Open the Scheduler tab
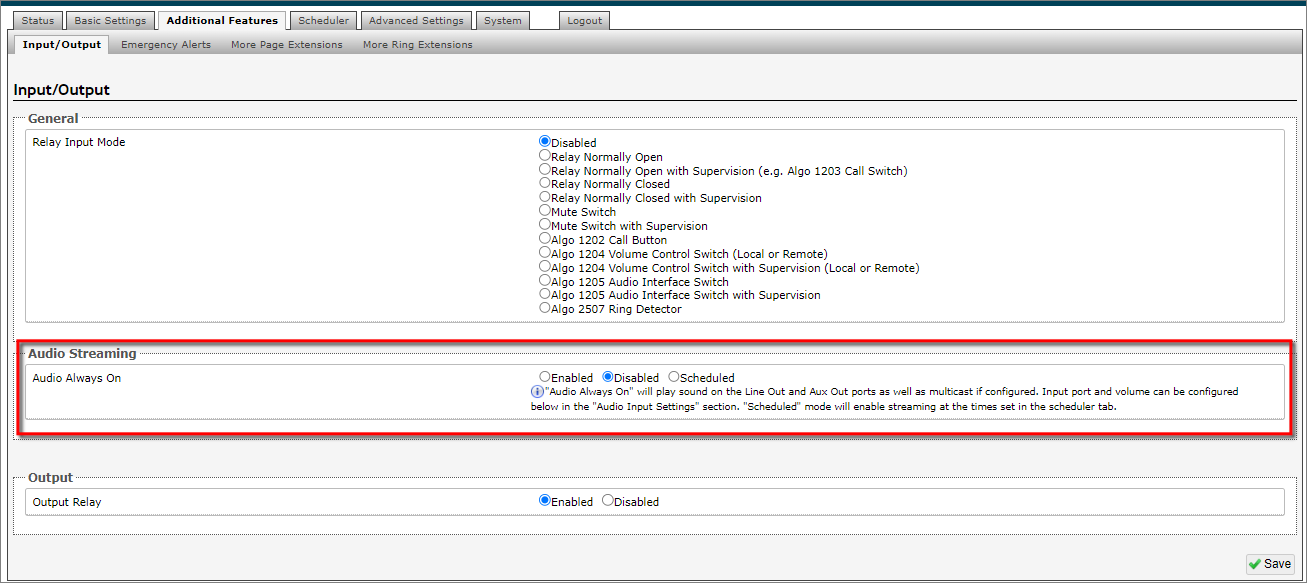This screenshot has height=583, width=1307. 324,21
